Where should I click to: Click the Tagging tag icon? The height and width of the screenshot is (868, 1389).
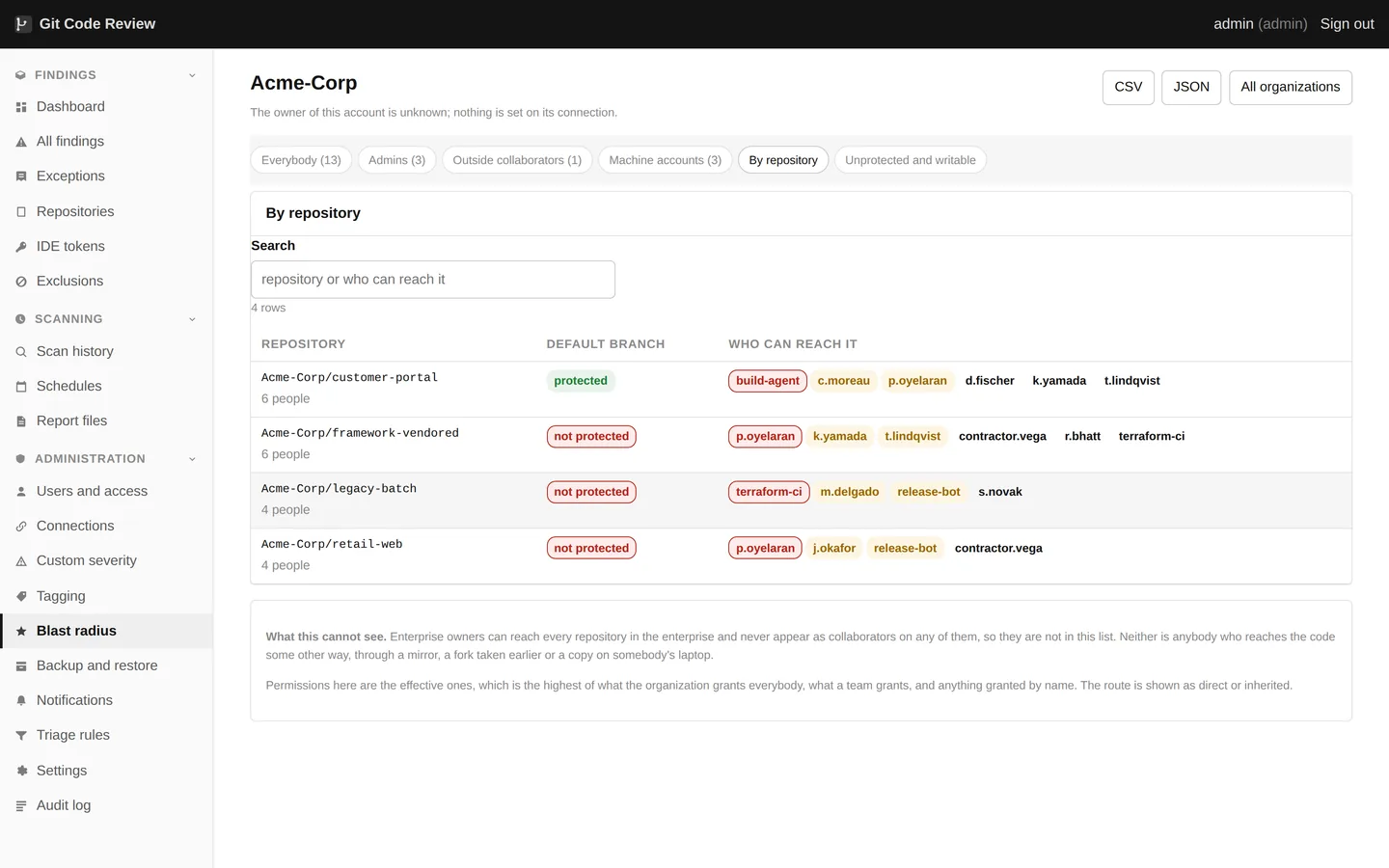tap(21, 597)
